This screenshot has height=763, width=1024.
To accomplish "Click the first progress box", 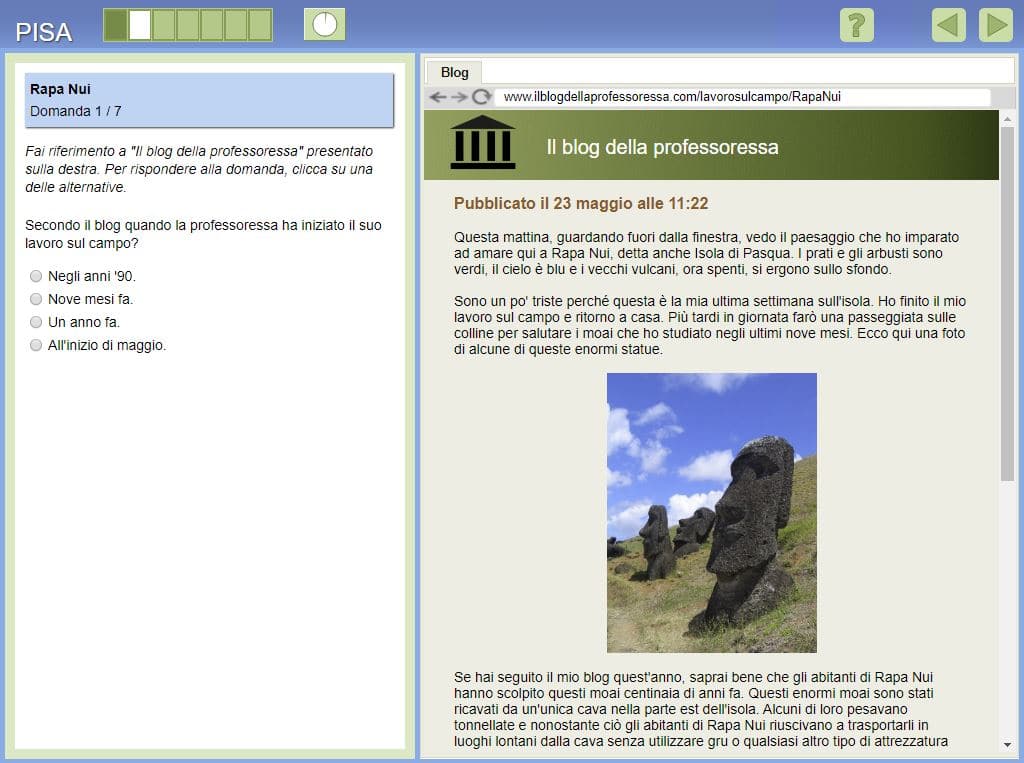I will coord(116,25).
